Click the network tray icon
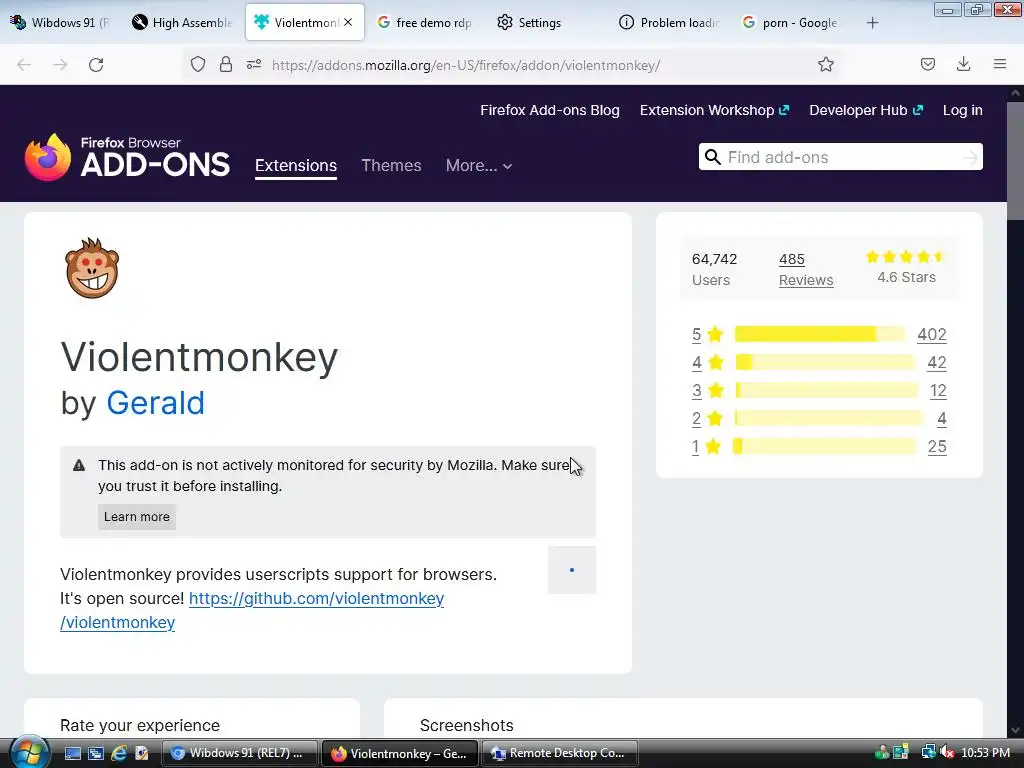Viewport: 1024px width, 768px height. pos(928,753)
